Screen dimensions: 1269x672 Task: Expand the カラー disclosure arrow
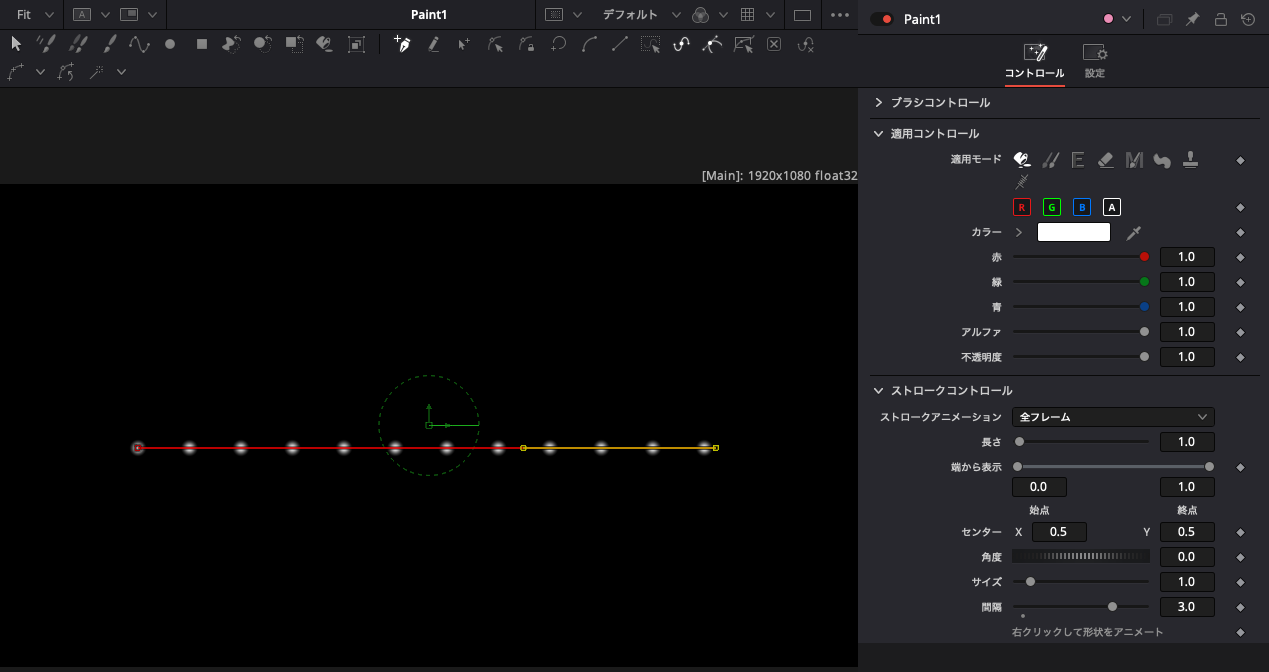click(x=1019, y=232)
